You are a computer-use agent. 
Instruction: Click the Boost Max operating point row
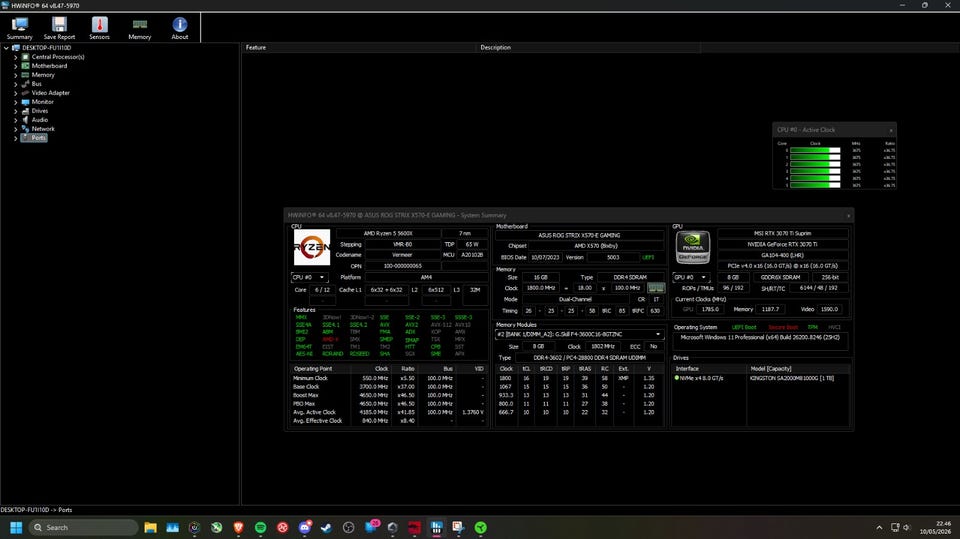click(388, 396)
